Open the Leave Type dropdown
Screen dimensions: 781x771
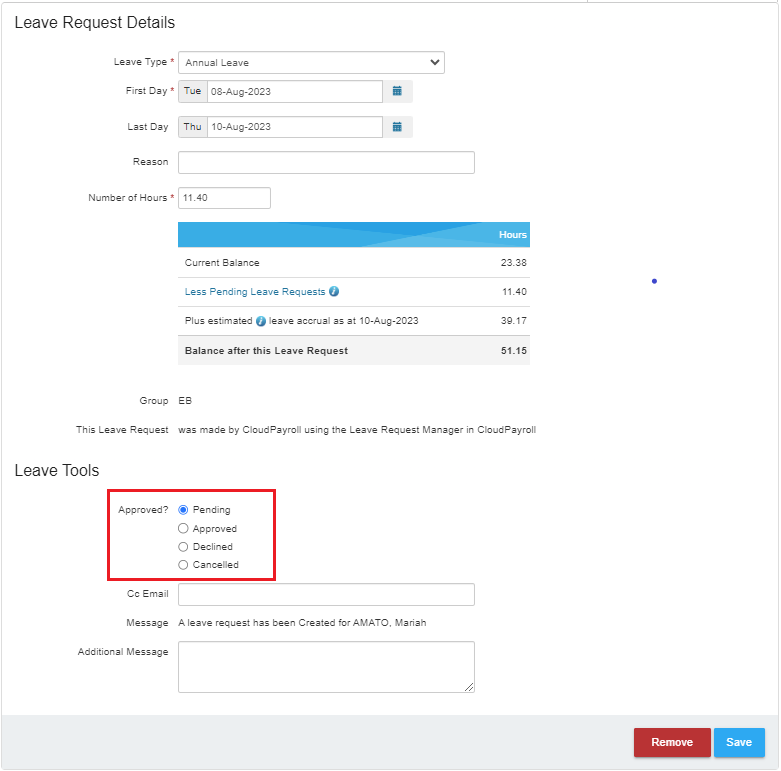point(311,63)
